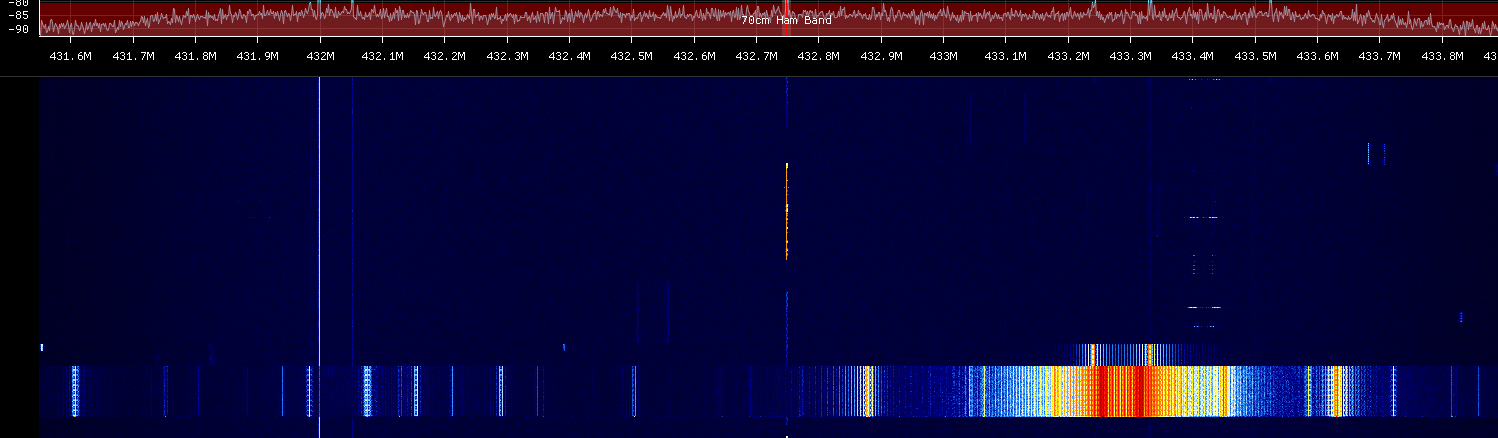Select the 431.8M frequency tick label
This screenshot has height=438, width=1498.
tap(195, 56)
